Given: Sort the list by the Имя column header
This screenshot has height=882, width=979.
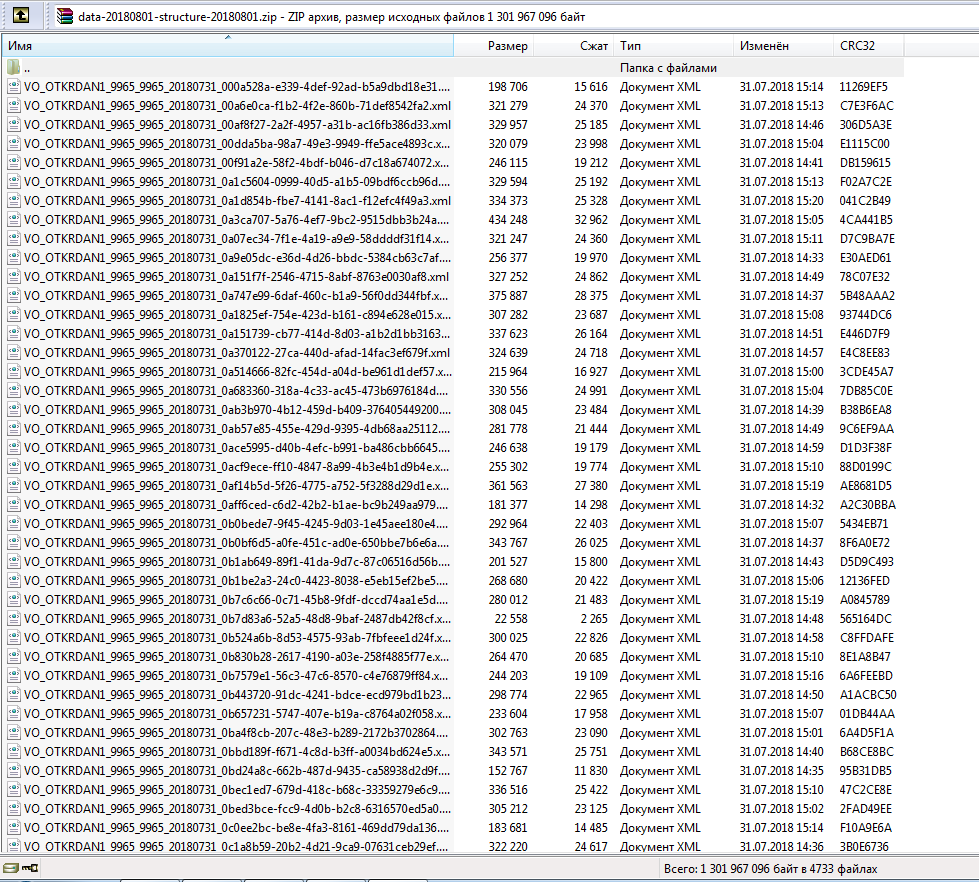Looking at the screenshot, I should pos(228,46).
